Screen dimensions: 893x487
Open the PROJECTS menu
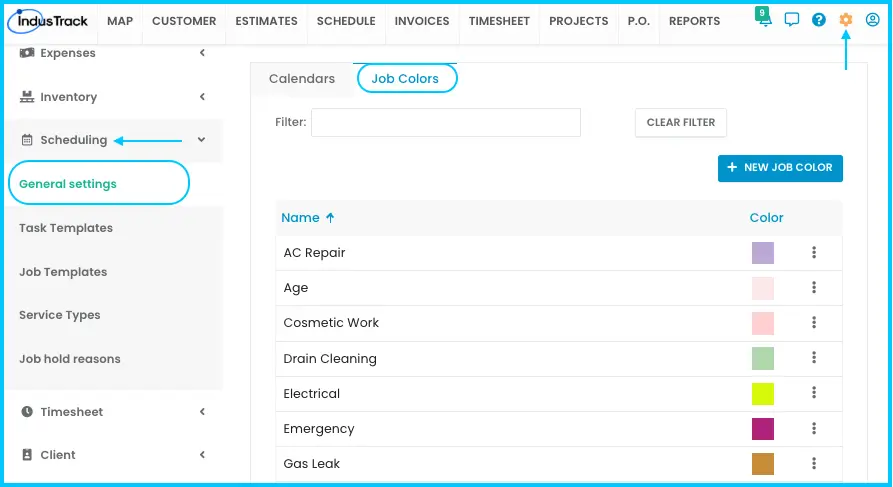click(x=579, y=21)
